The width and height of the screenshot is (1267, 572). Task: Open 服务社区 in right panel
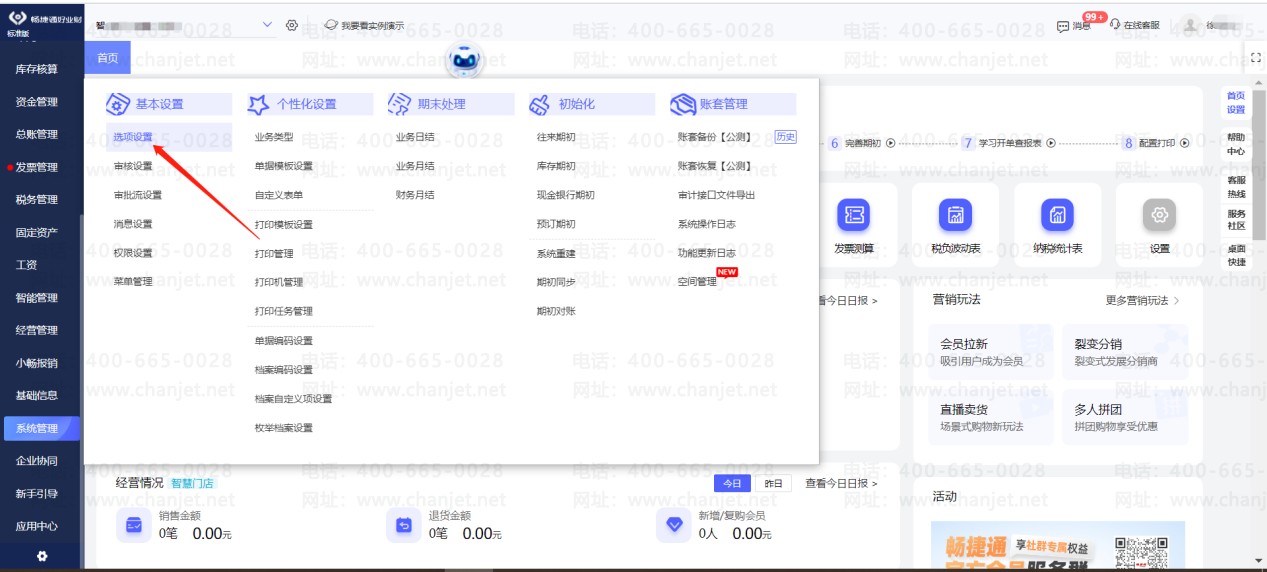[1236, 219]
